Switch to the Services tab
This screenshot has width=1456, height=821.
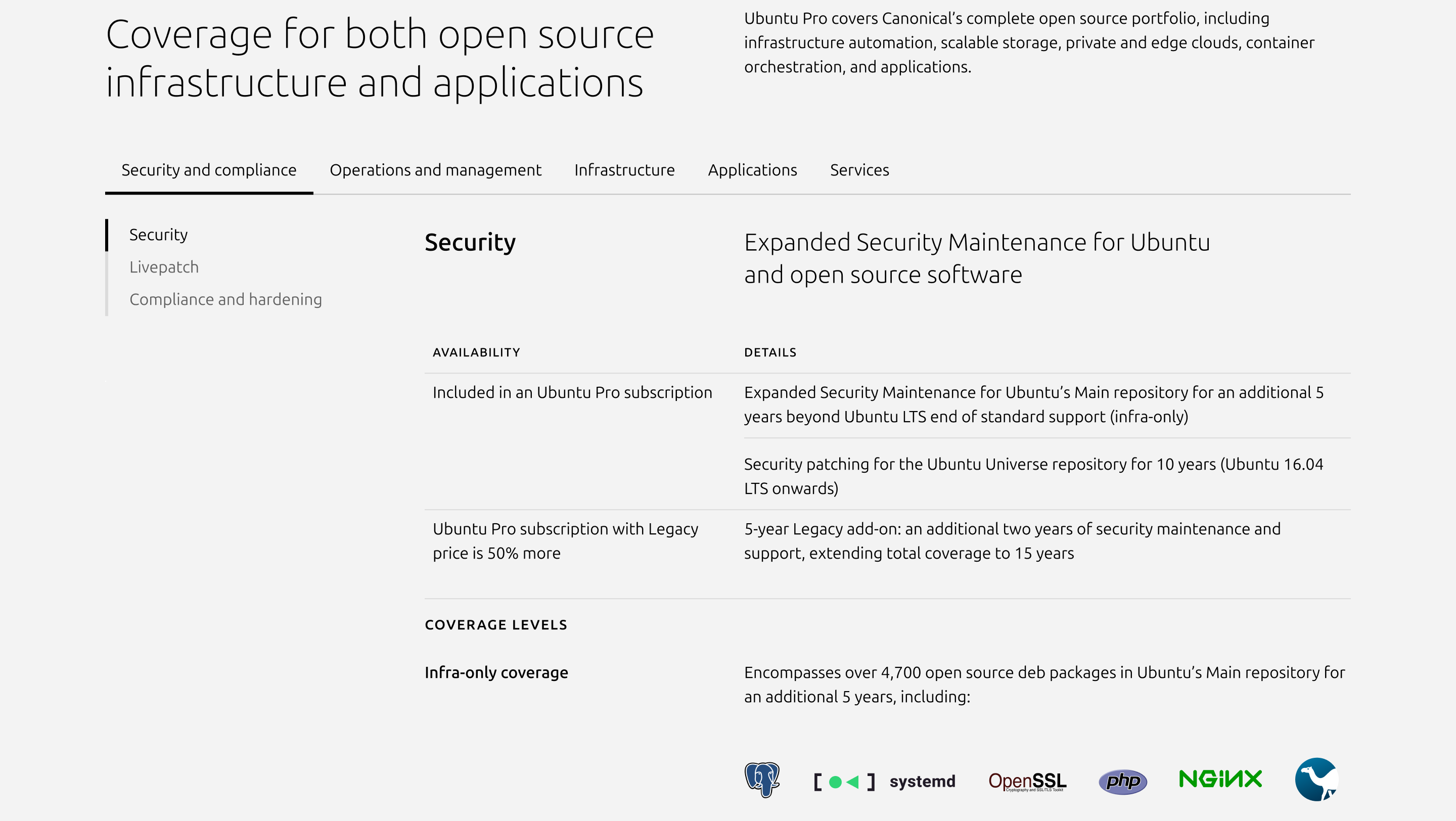coord(859,170)
